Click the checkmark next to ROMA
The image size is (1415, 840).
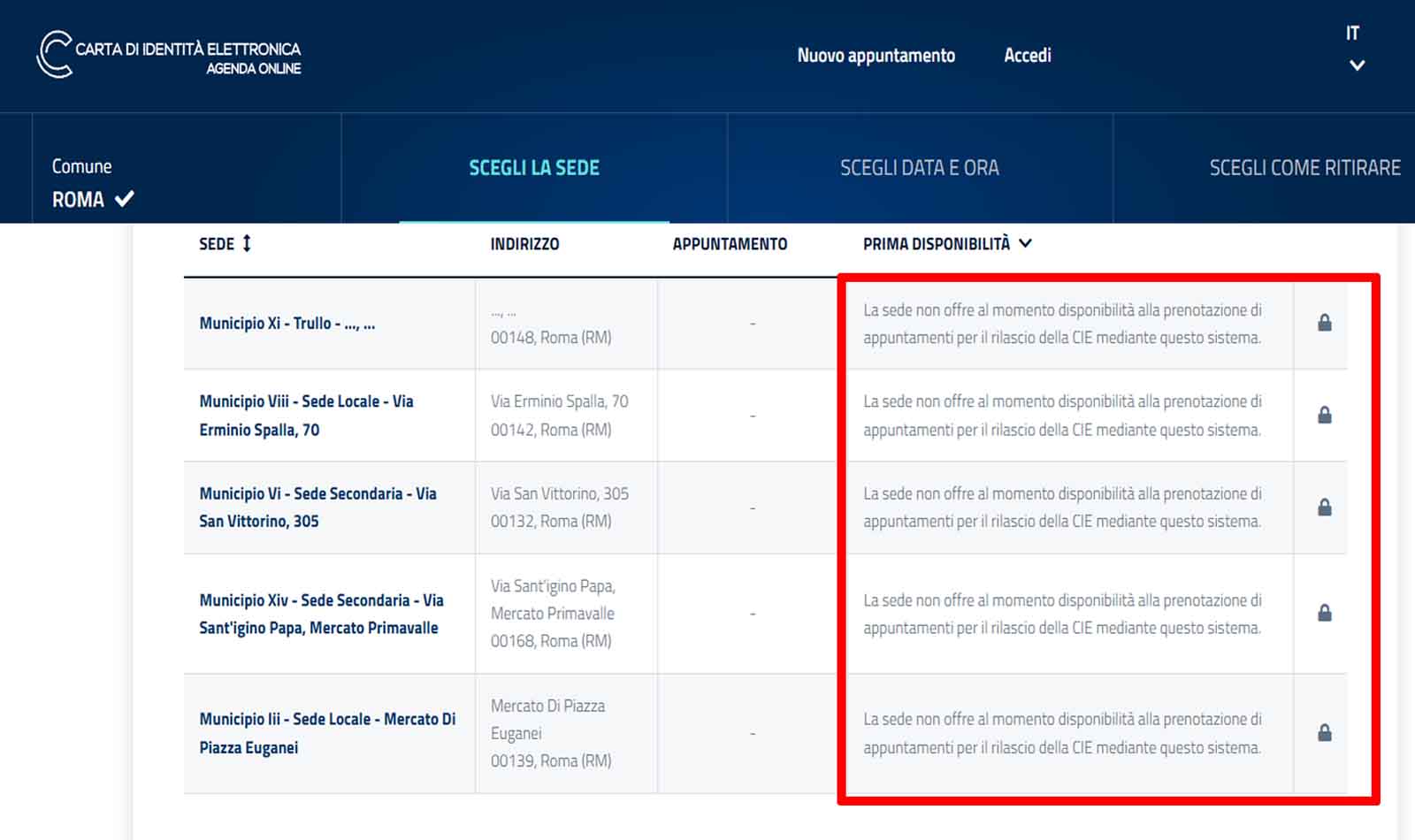pyautogui.click(x=125, y=198)
